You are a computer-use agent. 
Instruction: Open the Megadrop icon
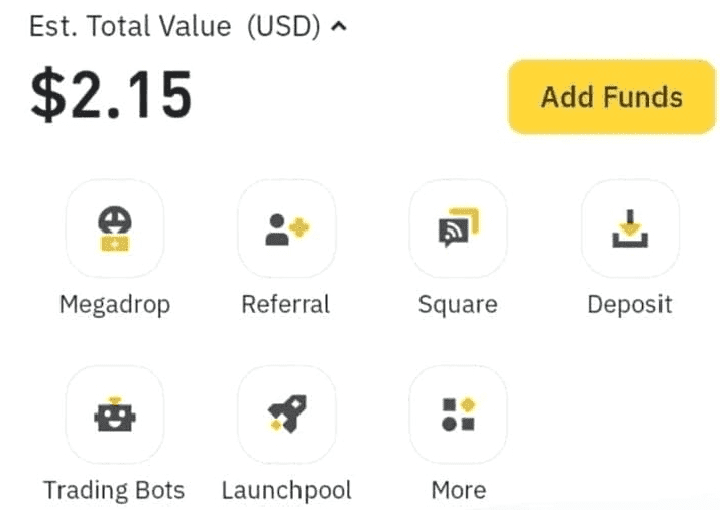[x=114, y=229]
